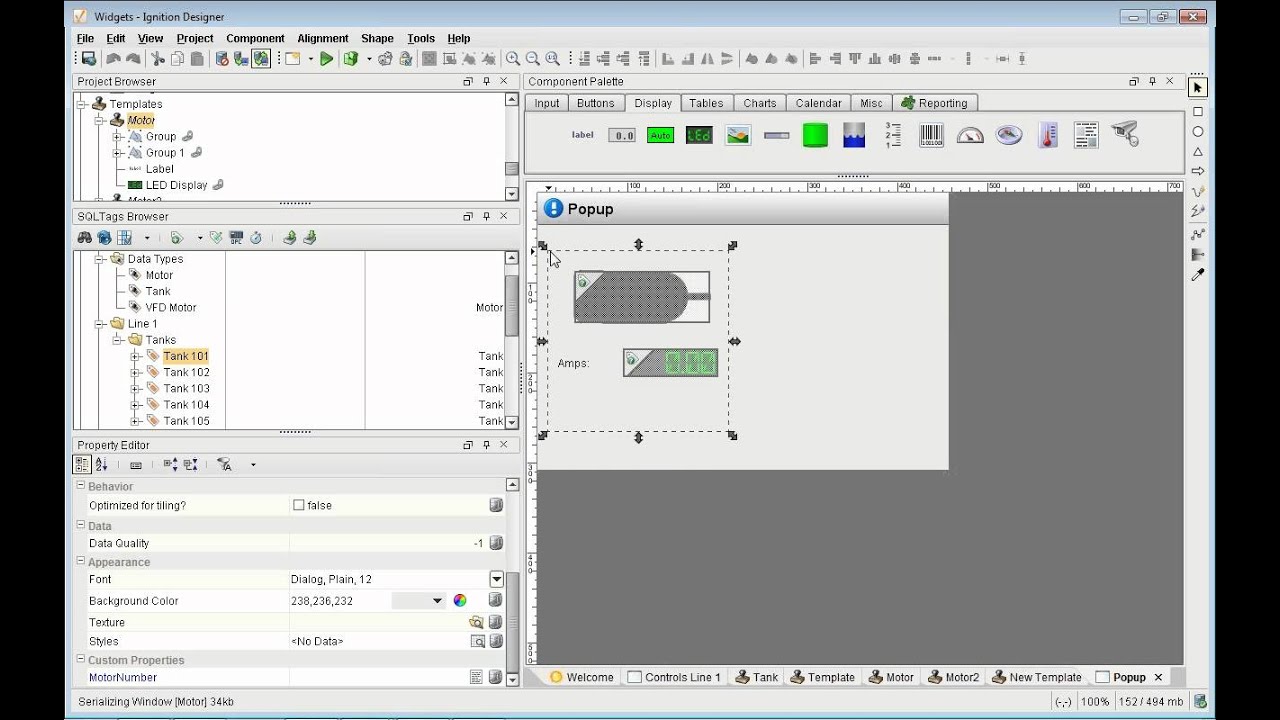1280x720 pixels.
Task: Pick the IP Camera Viewer component
Action: tap(1125, 133)
